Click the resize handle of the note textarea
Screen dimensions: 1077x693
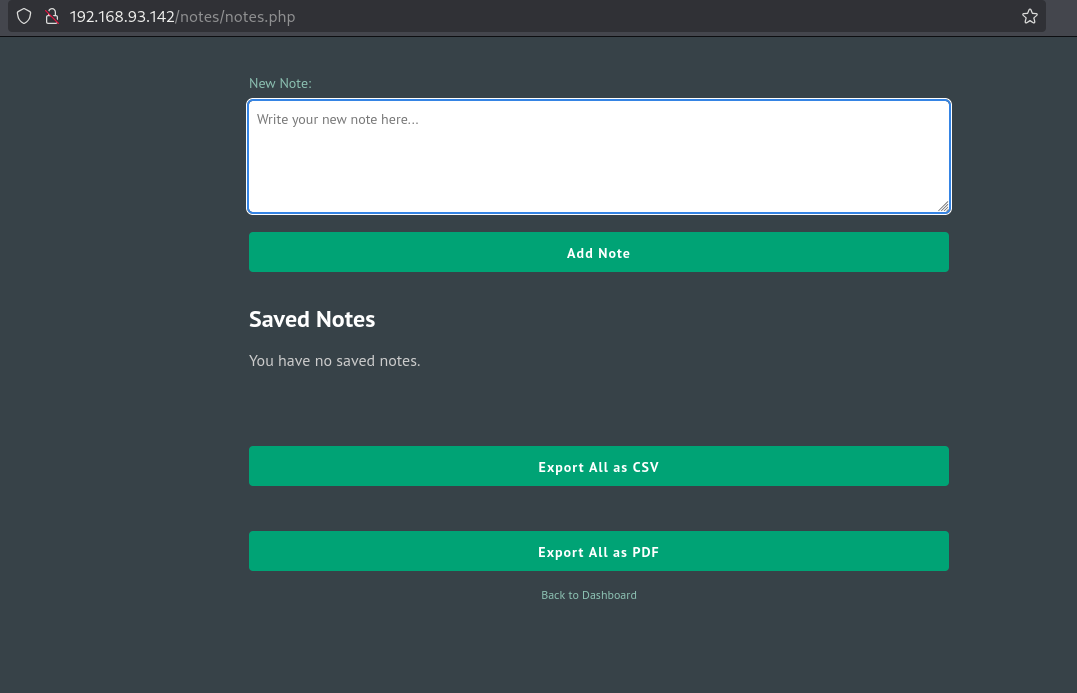tap(942, 205)
